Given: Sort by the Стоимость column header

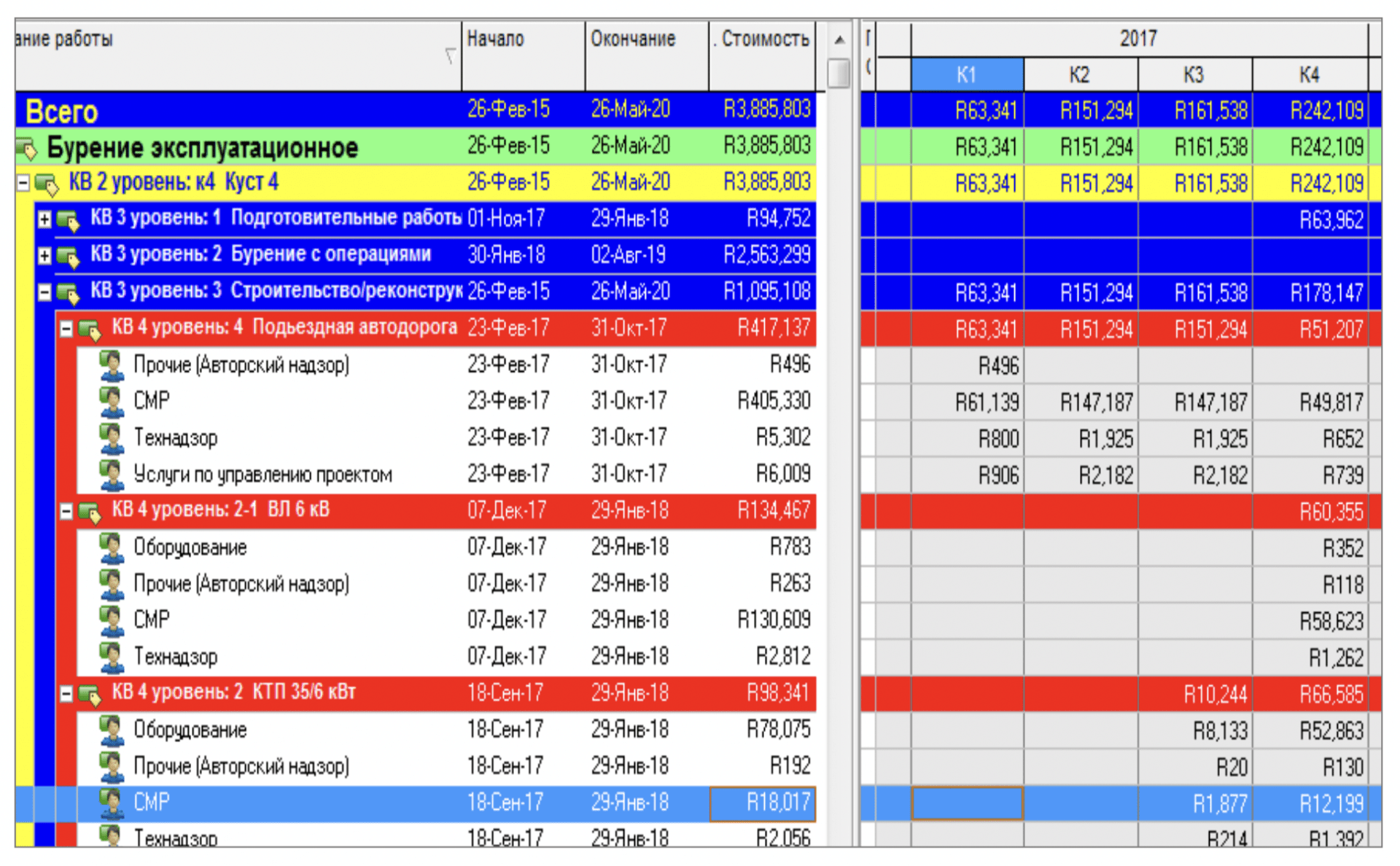Looking at the screenshot, I should pyautogui.click(x=763, y=55).
